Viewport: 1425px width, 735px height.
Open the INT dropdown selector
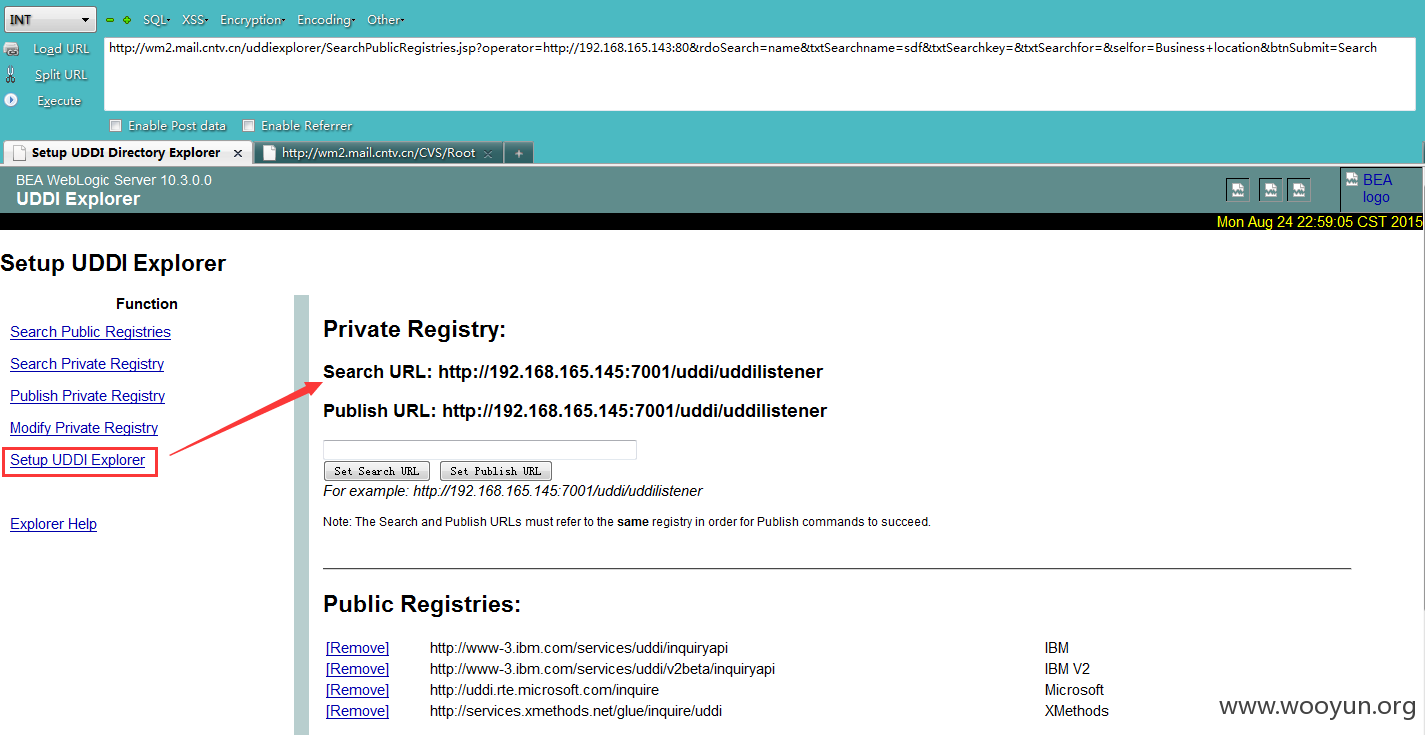click(51, 20)
